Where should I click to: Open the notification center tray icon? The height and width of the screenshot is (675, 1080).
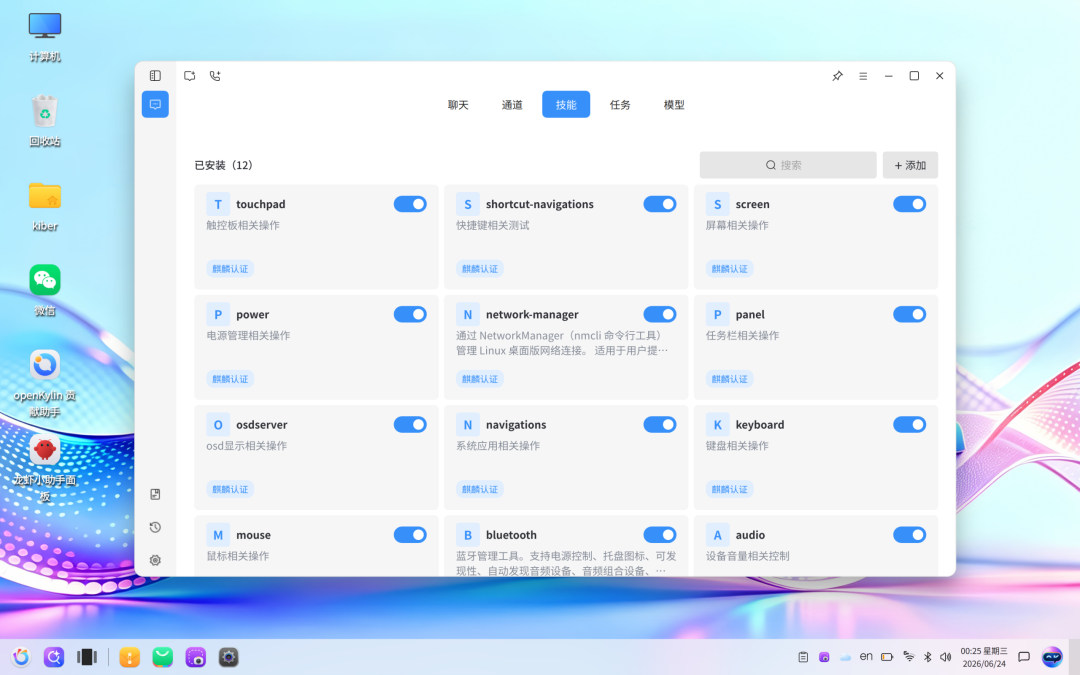1024,657
